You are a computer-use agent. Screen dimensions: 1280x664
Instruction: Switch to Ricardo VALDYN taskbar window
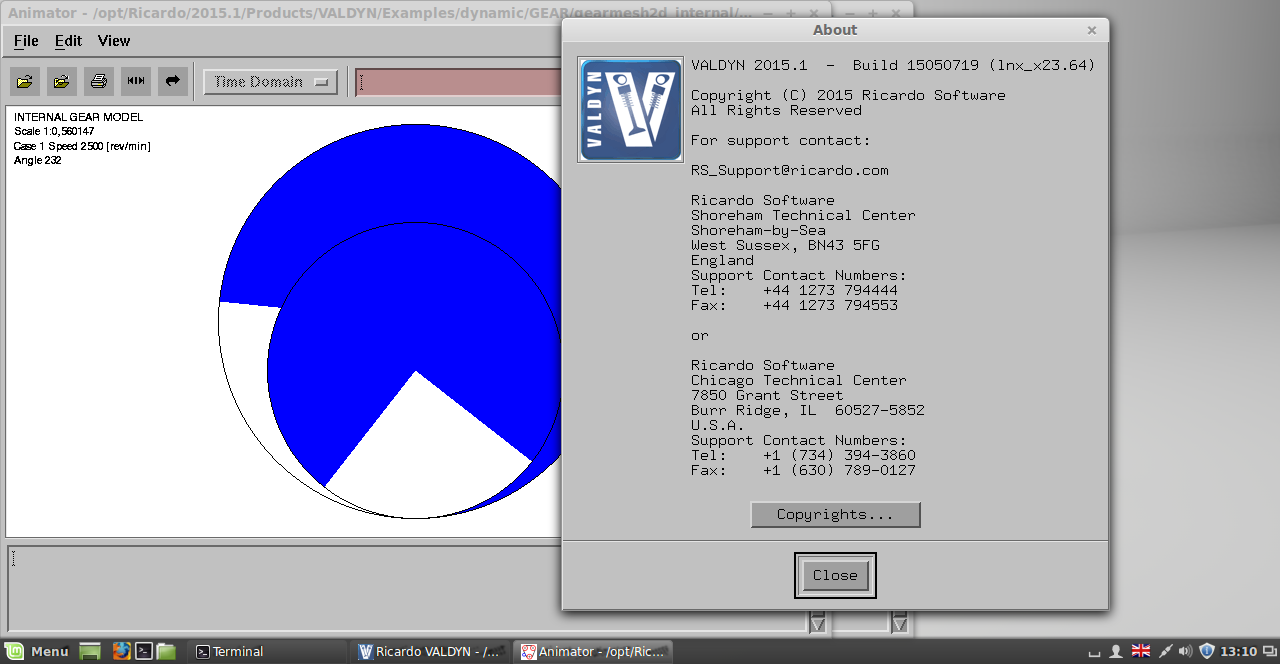[x=431, y=651]
